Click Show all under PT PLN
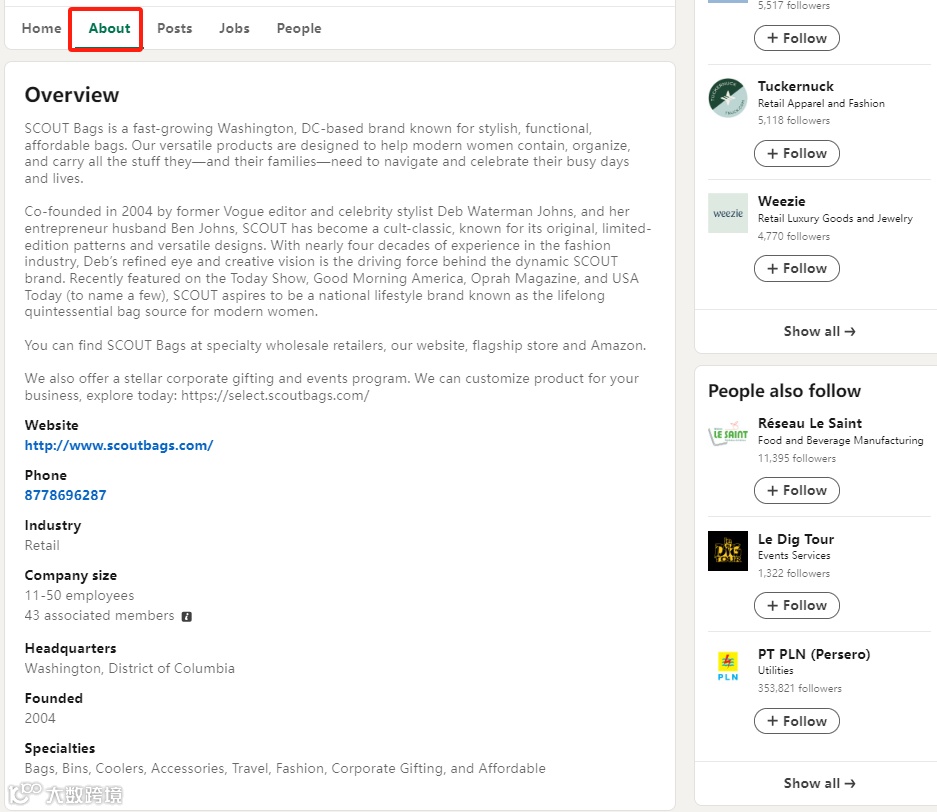This screenshot has width=937, height=812. 819,783
